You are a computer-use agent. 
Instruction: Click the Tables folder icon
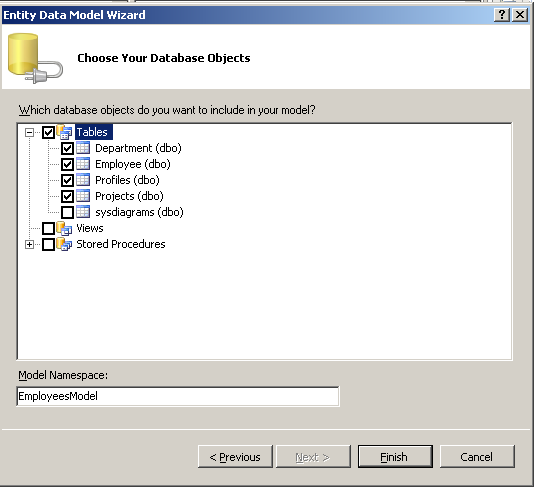point(64,132)
